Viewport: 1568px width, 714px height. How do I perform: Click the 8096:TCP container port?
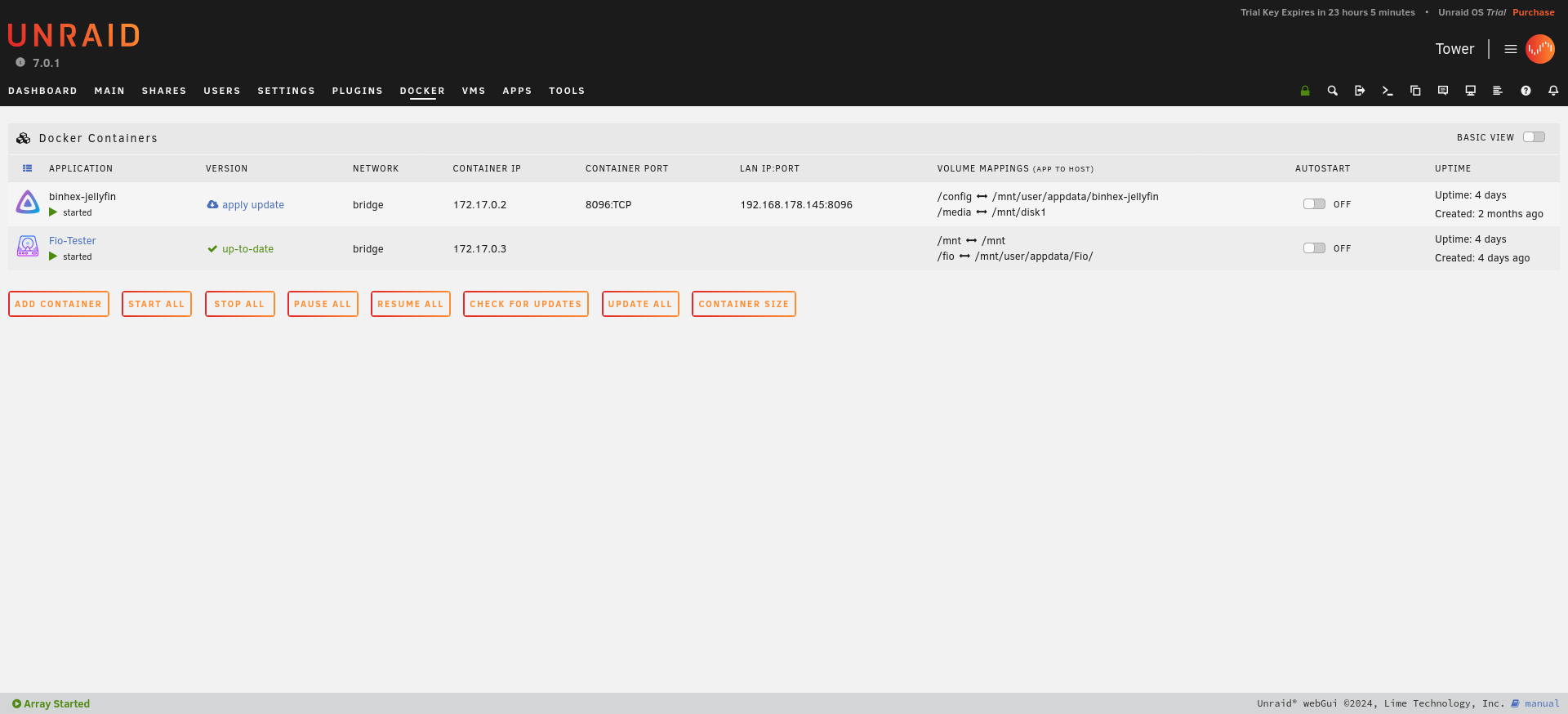tap(608, 205)
